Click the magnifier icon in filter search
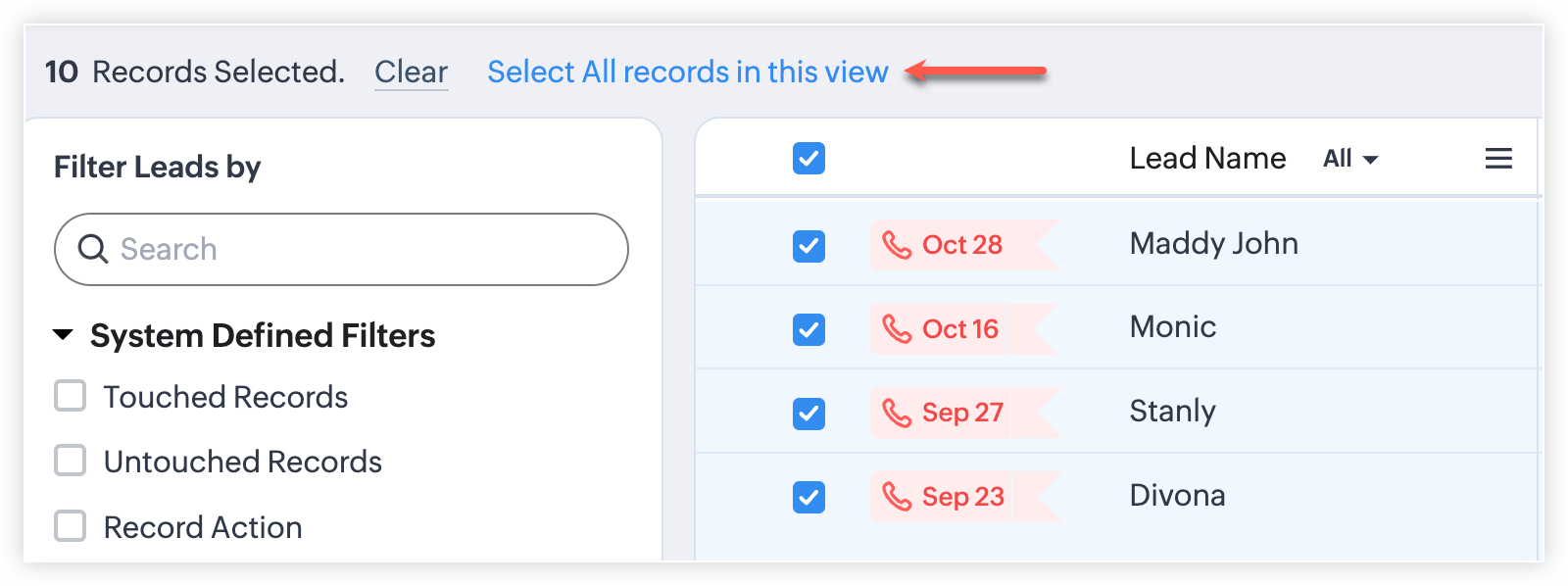The image size is (1568, 586). pos(93,249)
